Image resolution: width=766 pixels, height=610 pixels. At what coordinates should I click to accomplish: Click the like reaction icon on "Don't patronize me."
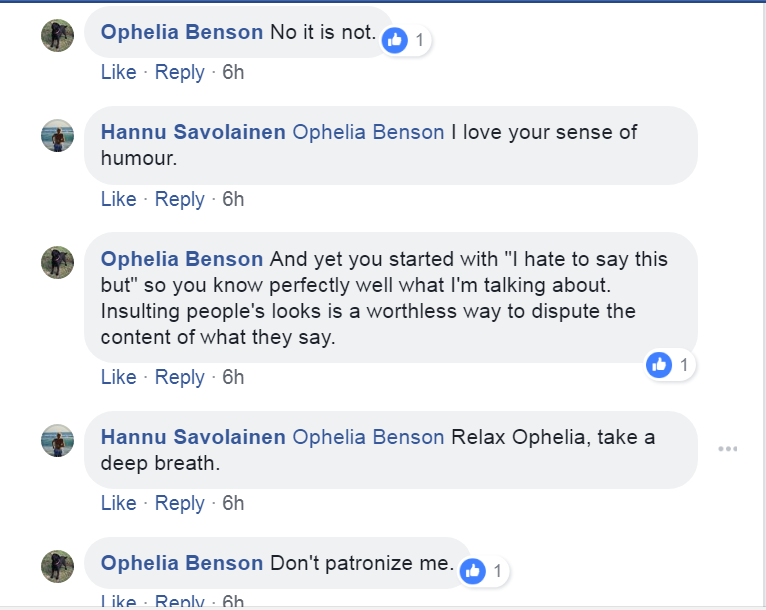(x=474, y=571)
